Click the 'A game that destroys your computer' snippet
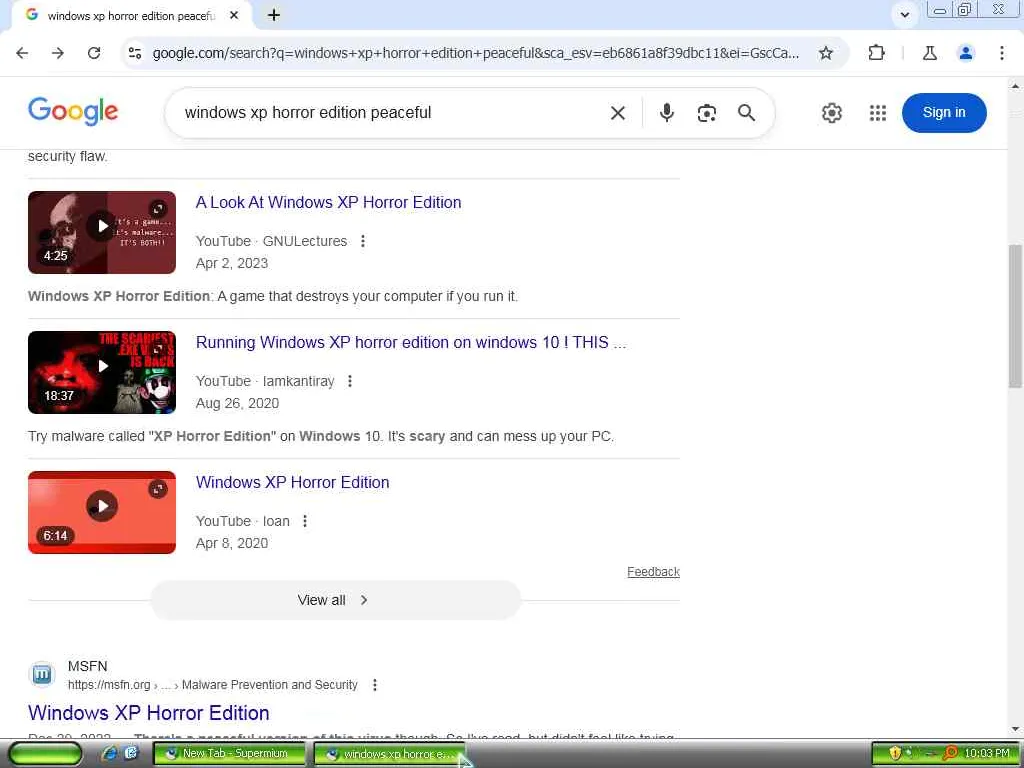 click(x=273, y=296)
